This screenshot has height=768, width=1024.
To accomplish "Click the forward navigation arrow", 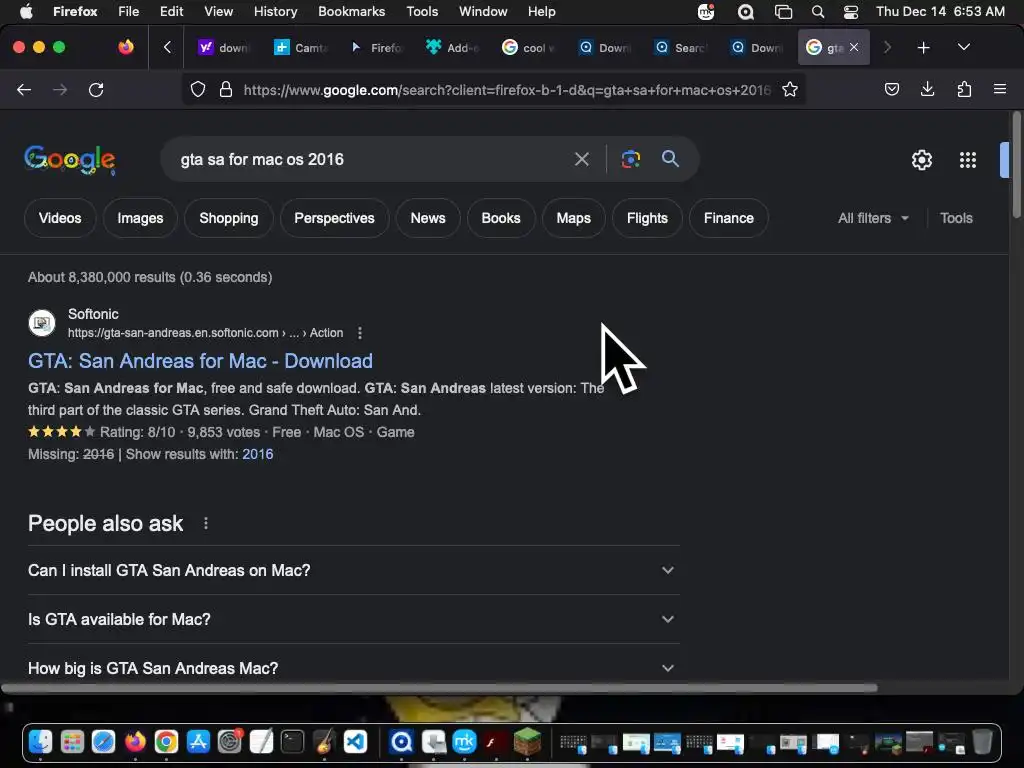I will [60, 89].
